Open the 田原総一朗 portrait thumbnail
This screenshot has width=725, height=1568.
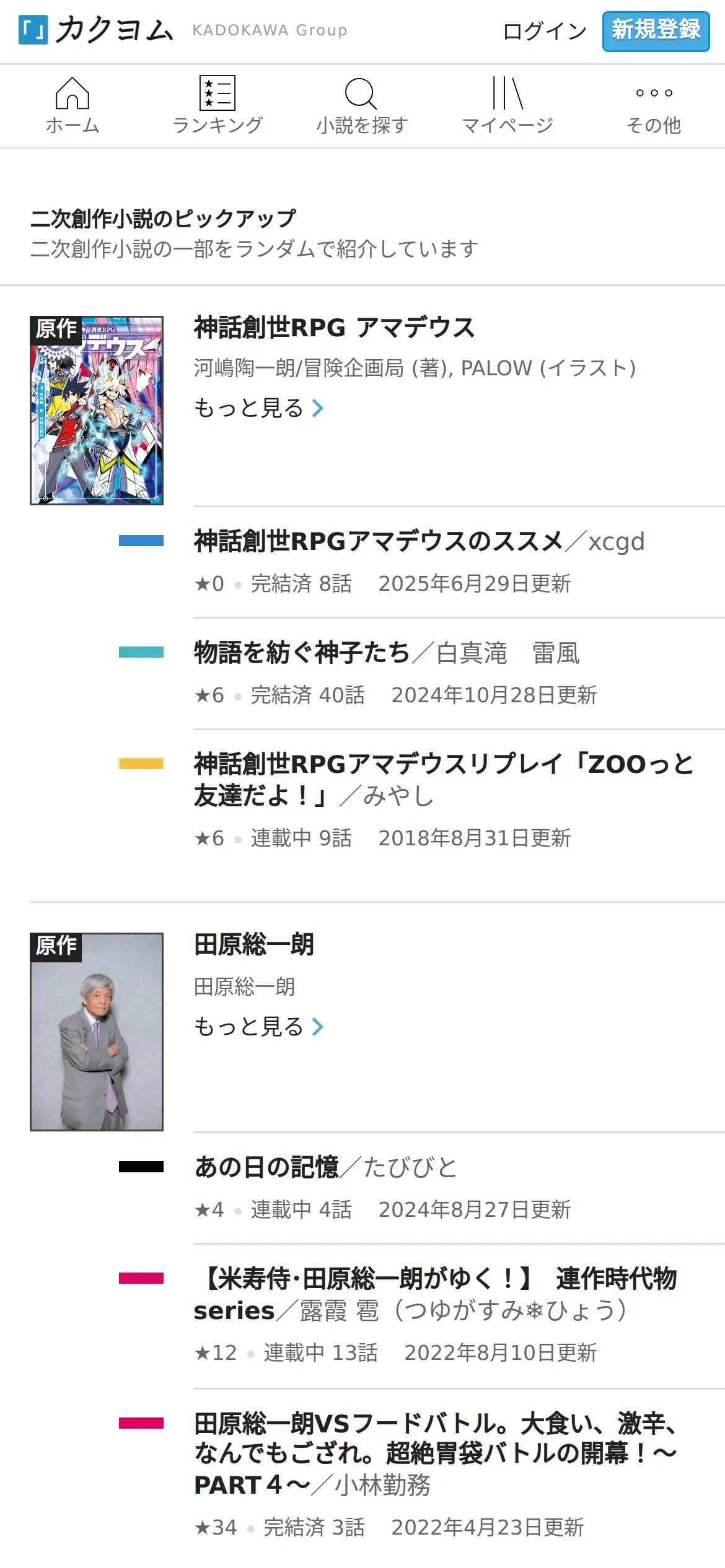click(x=97, y=1032)
